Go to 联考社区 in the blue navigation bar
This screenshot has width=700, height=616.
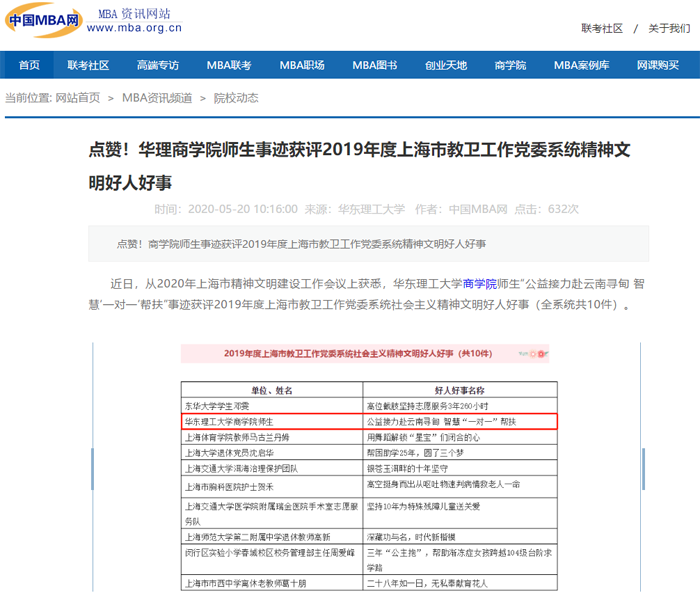[x=88, y=65]
